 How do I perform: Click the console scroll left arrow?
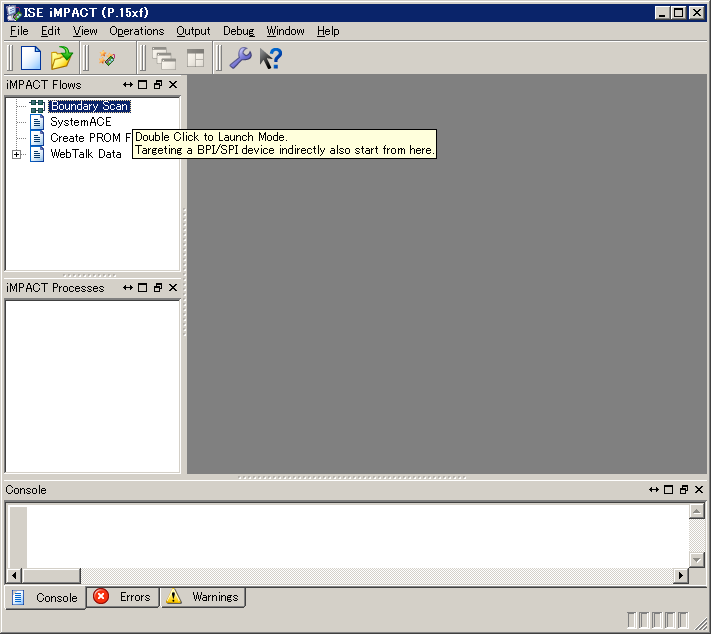click(14, 575)
